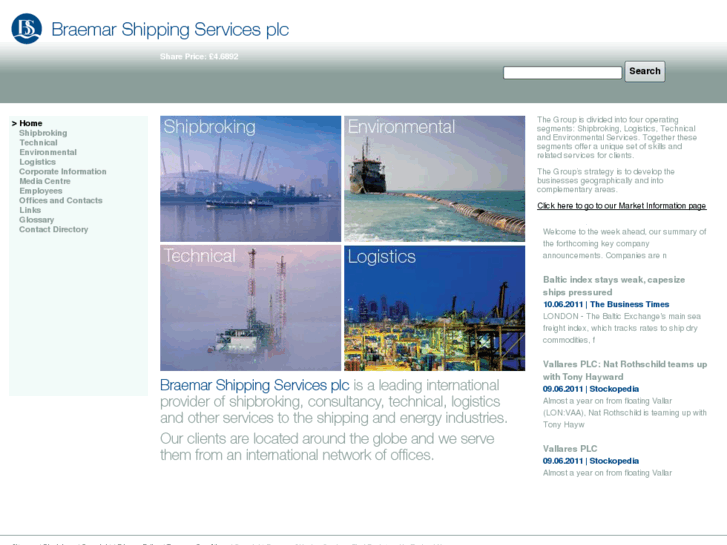Click the Search button
The width and height of the screenshot is (727, 545).
tap(644, 71)
